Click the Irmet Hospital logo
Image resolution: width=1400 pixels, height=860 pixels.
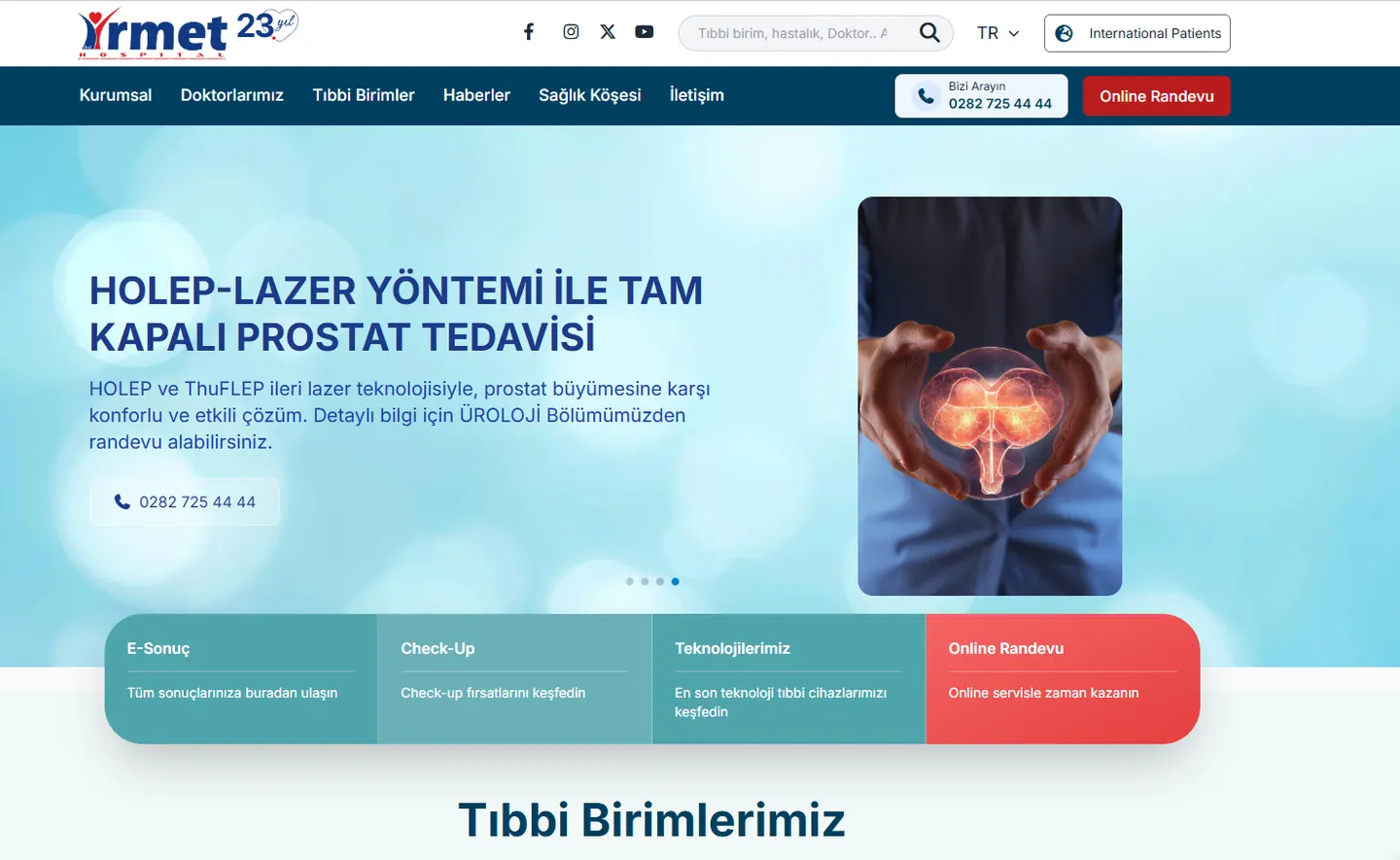coord(153,34)
